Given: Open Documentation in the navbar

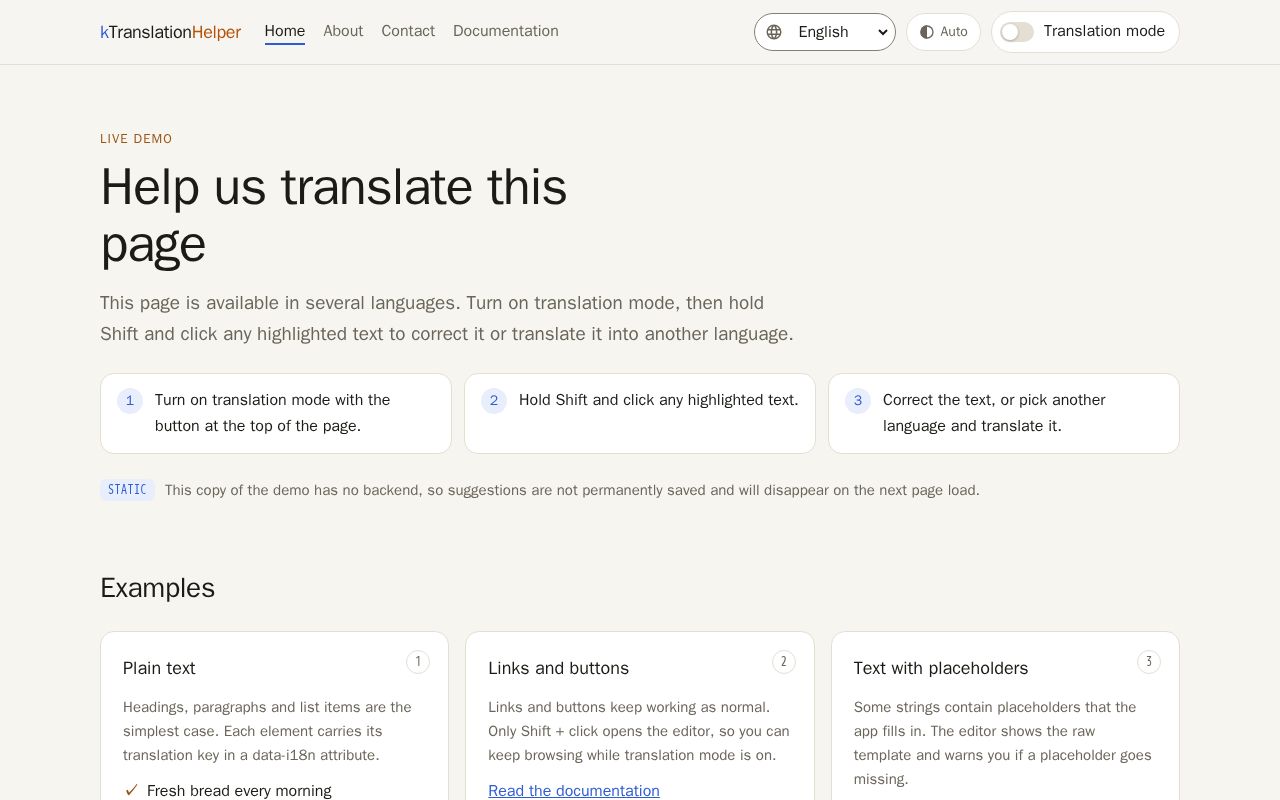Looking at the screenshot, I should (506, 31).
